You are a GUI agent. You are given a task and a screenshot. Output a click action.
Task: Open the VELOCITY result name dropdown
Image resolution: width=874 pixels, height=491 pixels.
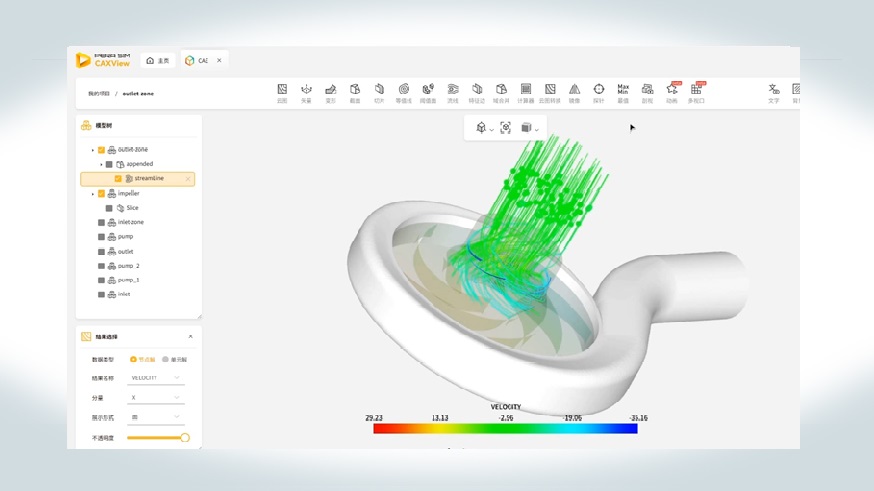(156, 378)
